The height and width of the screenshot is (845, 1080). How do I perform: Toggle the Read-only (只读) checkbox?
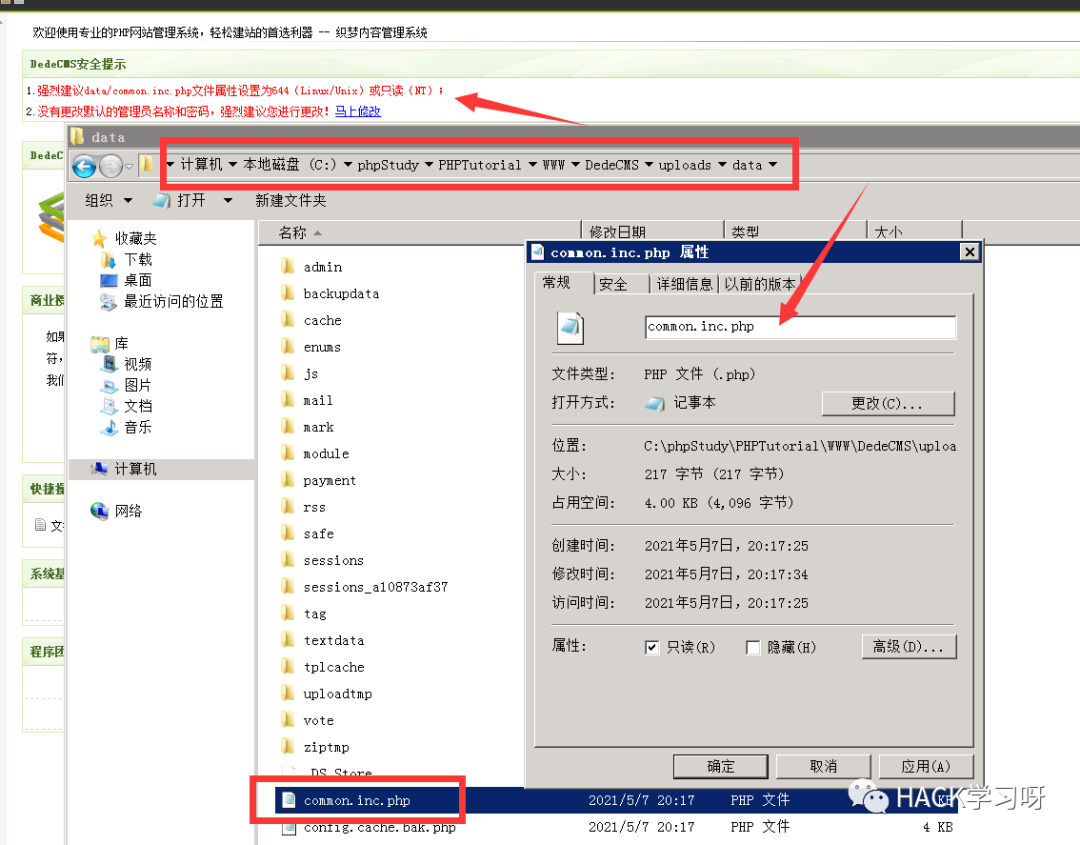652,647
